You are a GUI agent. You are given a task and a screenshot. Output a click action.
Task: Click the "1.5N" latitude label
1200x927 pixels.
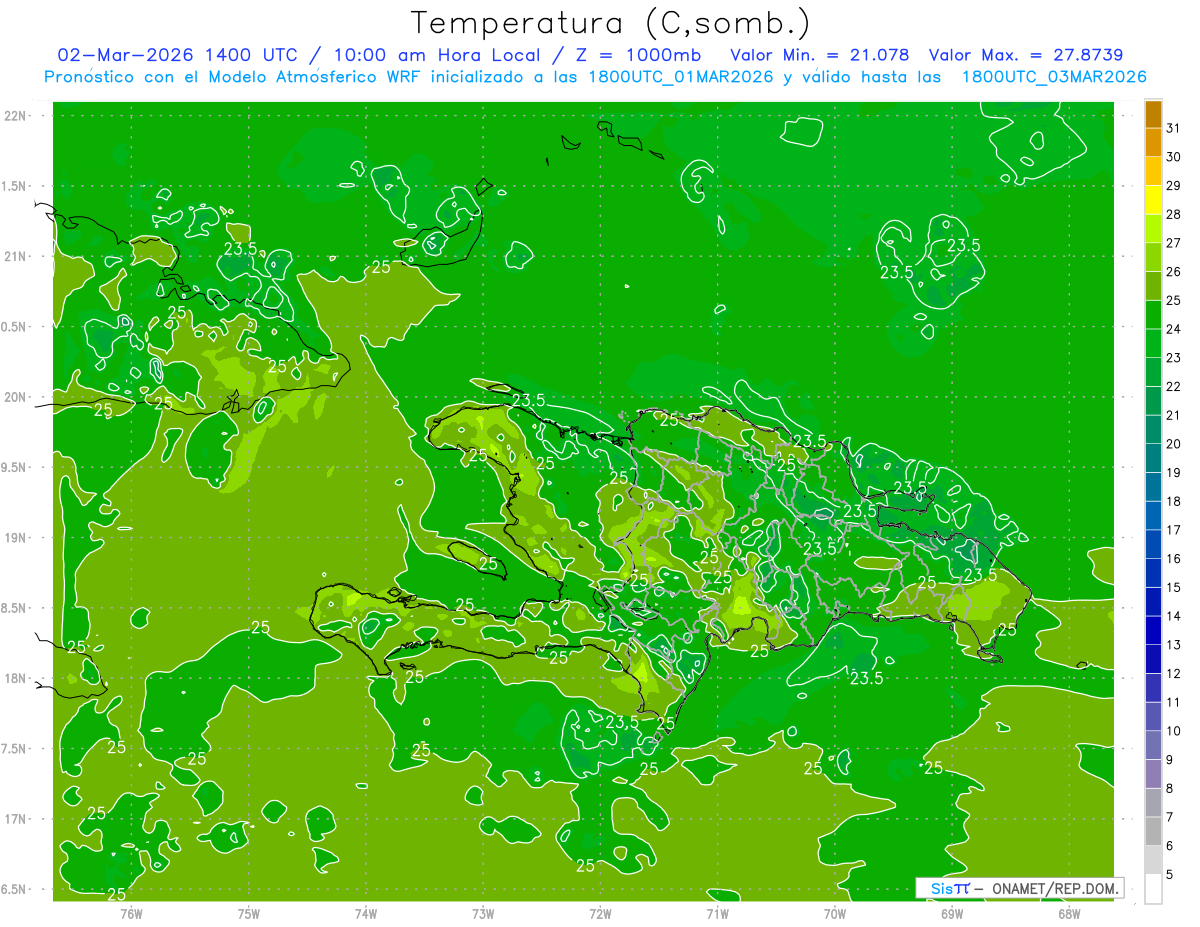pyautogui.click(x=15, y=186)
